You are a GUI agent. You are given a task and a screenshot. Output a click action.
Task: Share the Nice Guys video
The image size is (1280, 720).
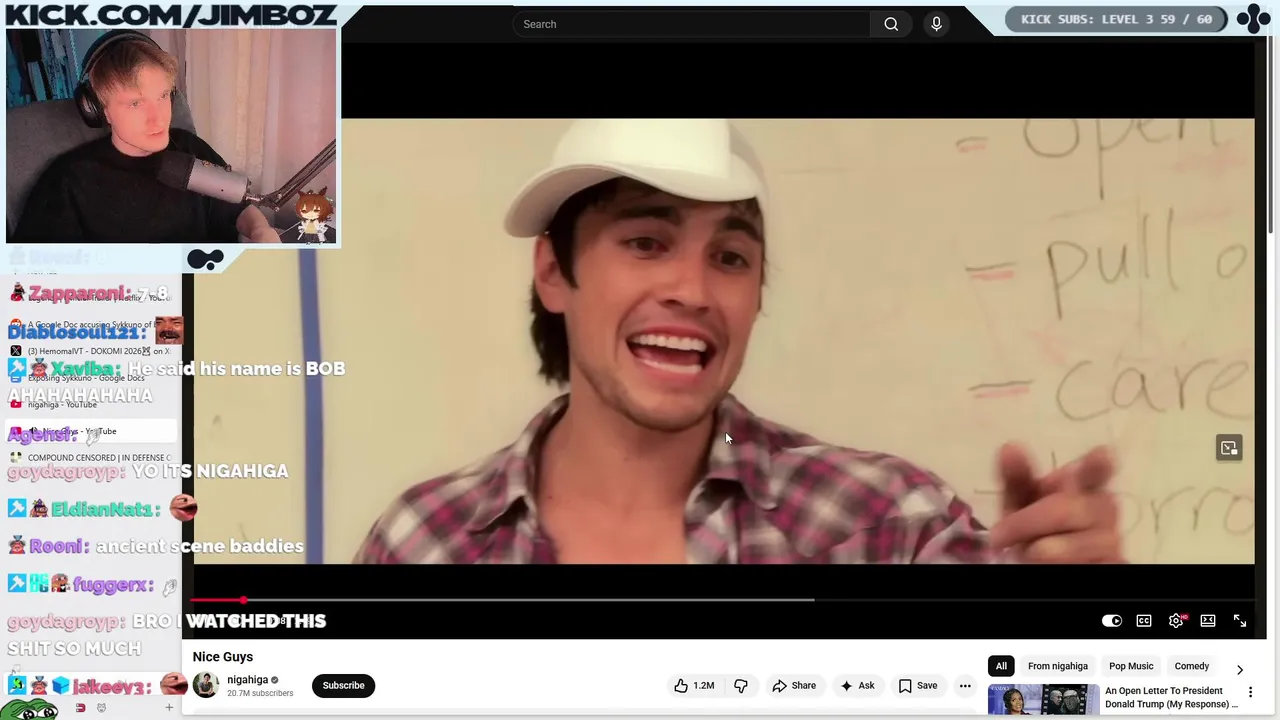[x=794, y=685]
